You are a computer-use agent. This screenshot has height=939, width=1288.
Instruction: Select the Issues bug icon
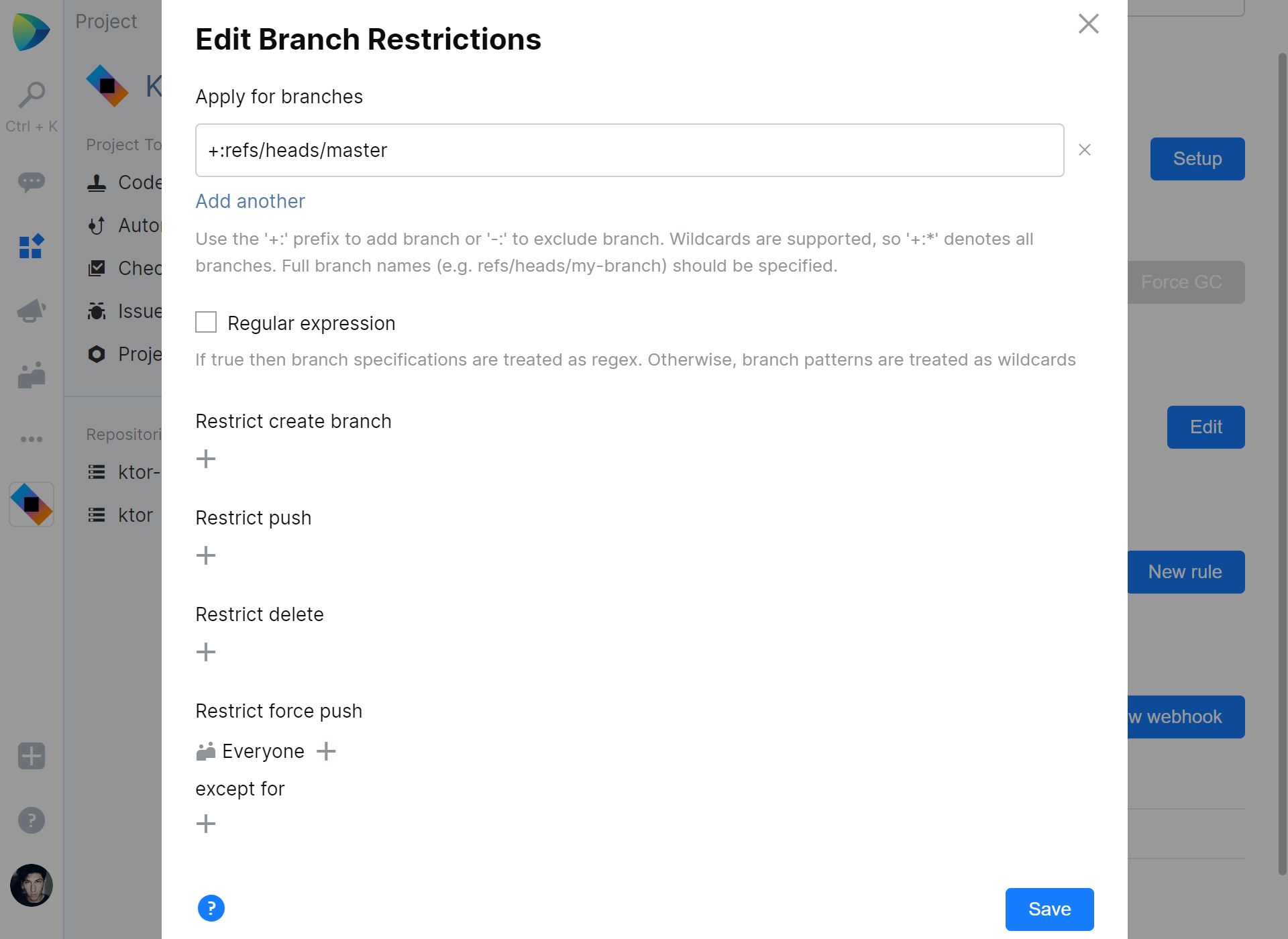click(x=96, y=311)
